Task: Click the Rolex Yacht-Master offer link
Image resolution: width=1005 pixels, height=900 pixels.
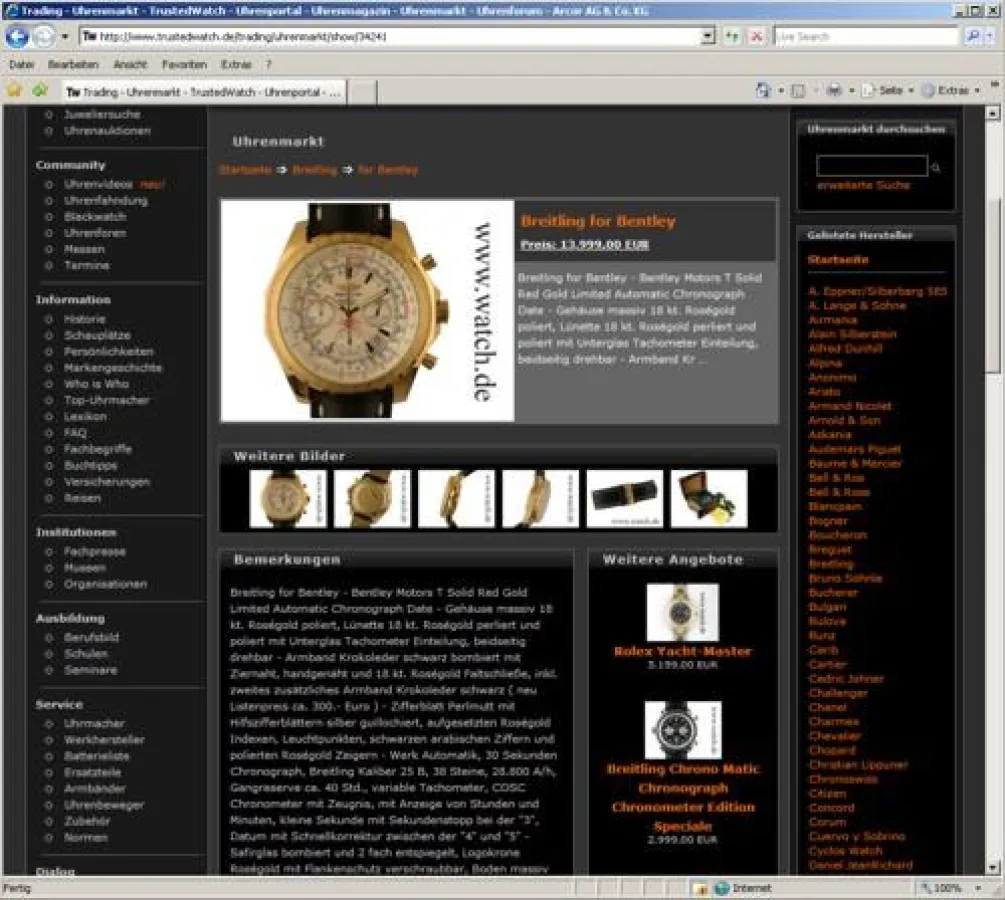Action: point(684,651)
